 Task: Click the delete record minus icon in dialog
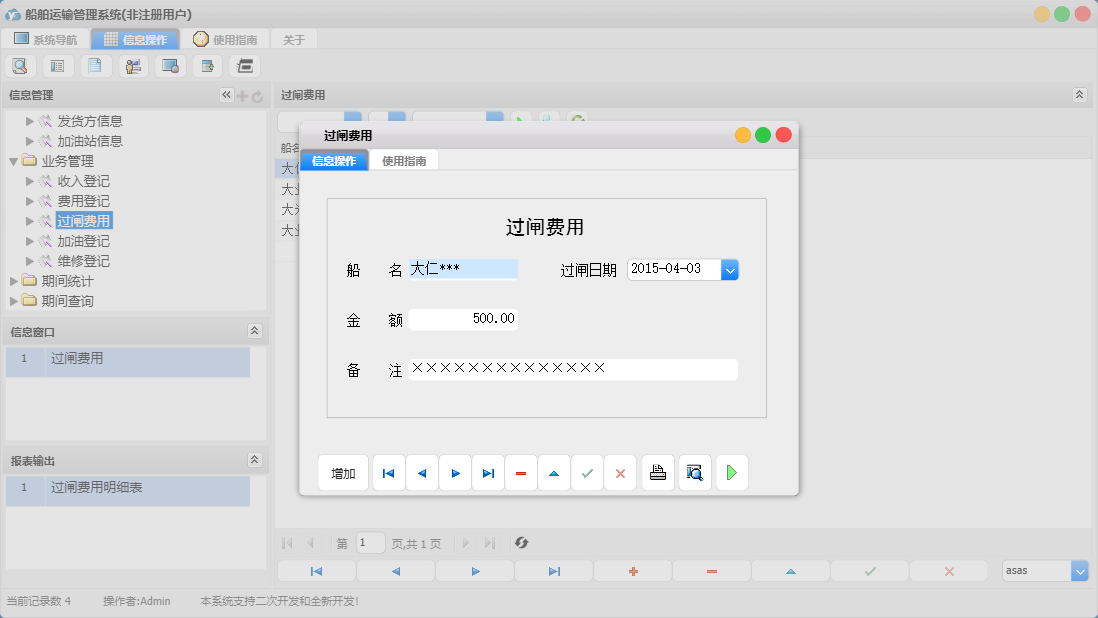point(521,472)
